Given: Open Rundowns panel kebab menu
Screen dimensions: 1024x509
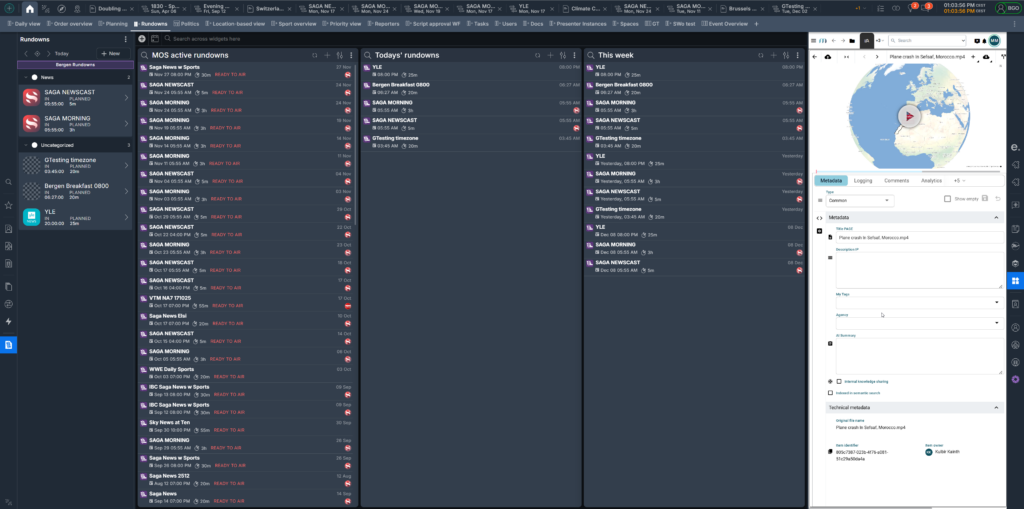Looking at the screenshot, I should (126, 39).
